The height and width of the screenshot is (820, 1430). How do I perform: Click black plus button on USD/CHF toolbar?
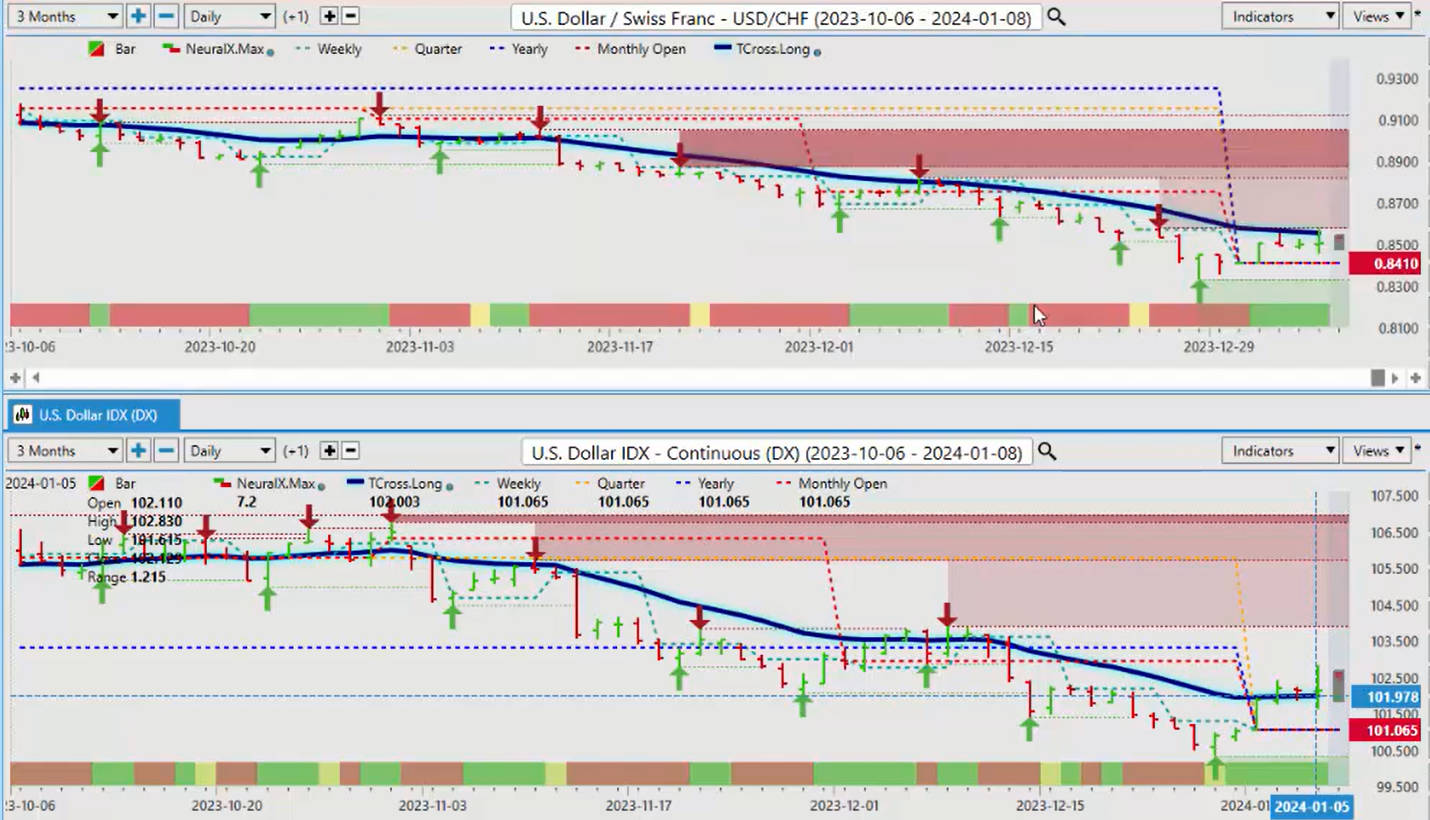329,16
